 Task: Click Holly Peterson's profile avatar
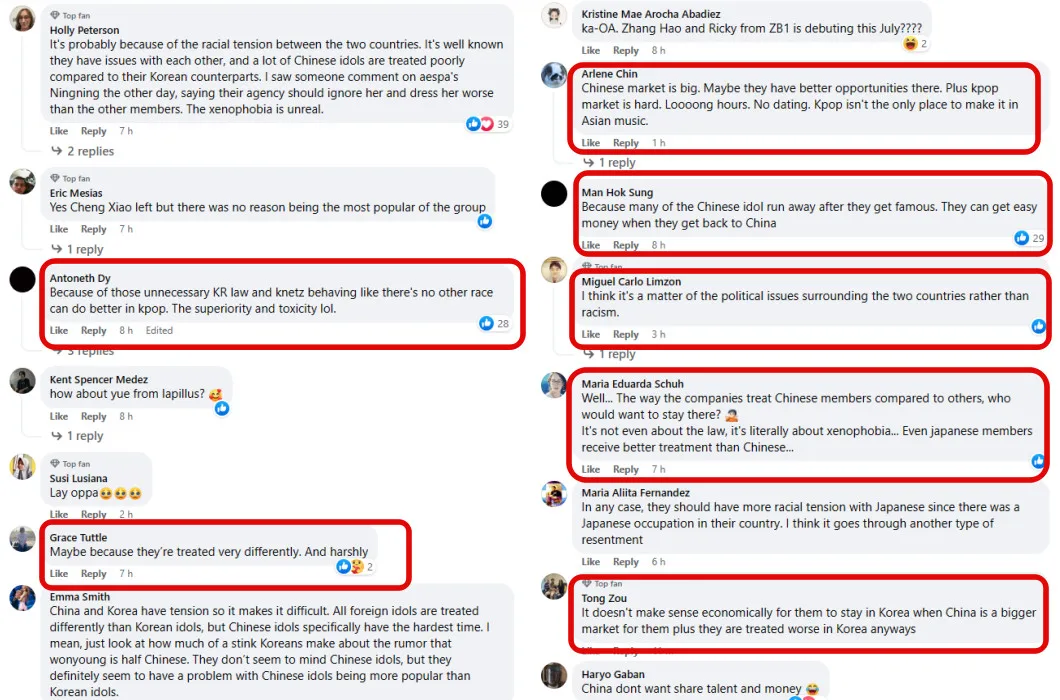pyautogui.click(x=23, y=19)
